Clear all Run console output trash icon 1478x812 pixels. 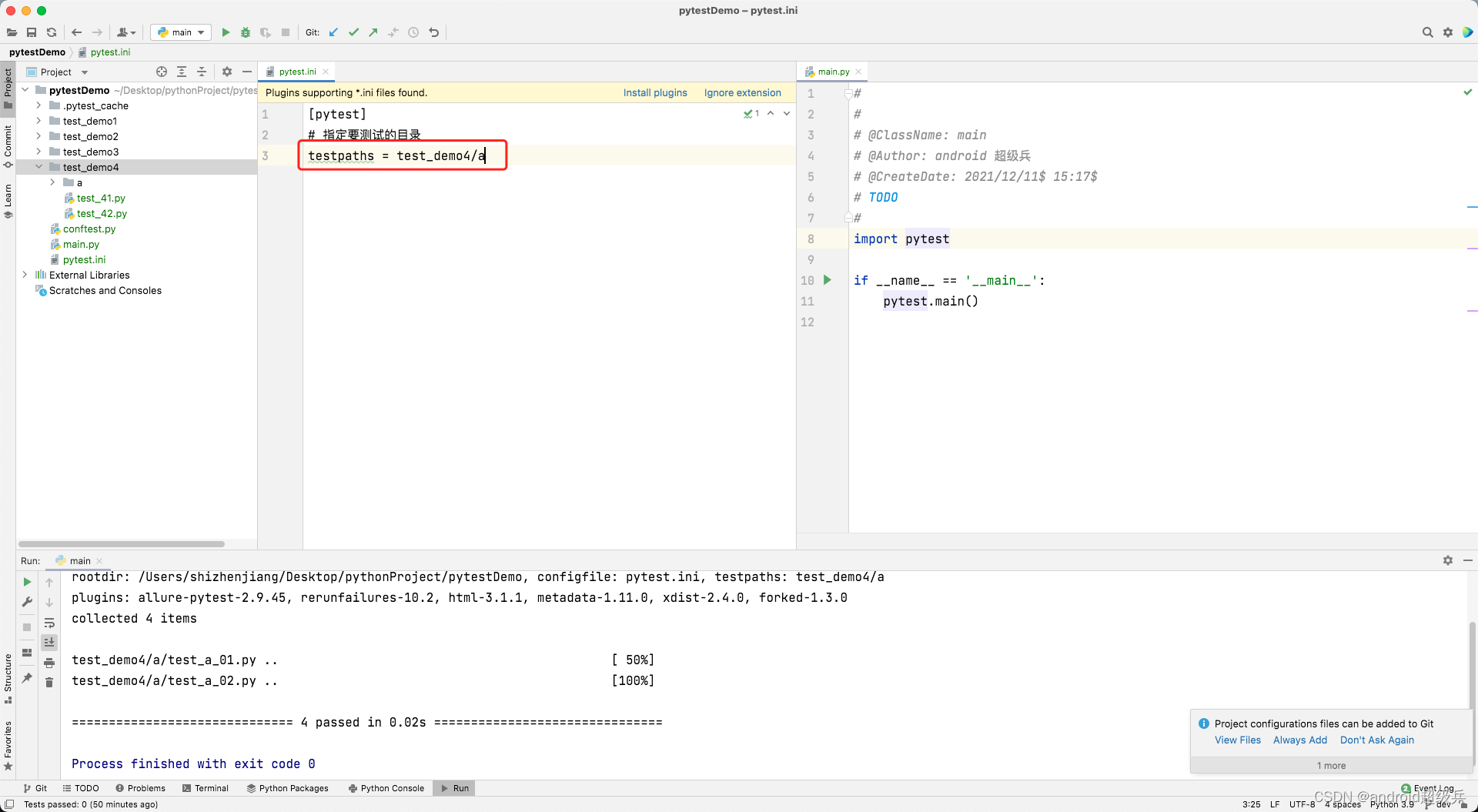[x=49, y=683]
